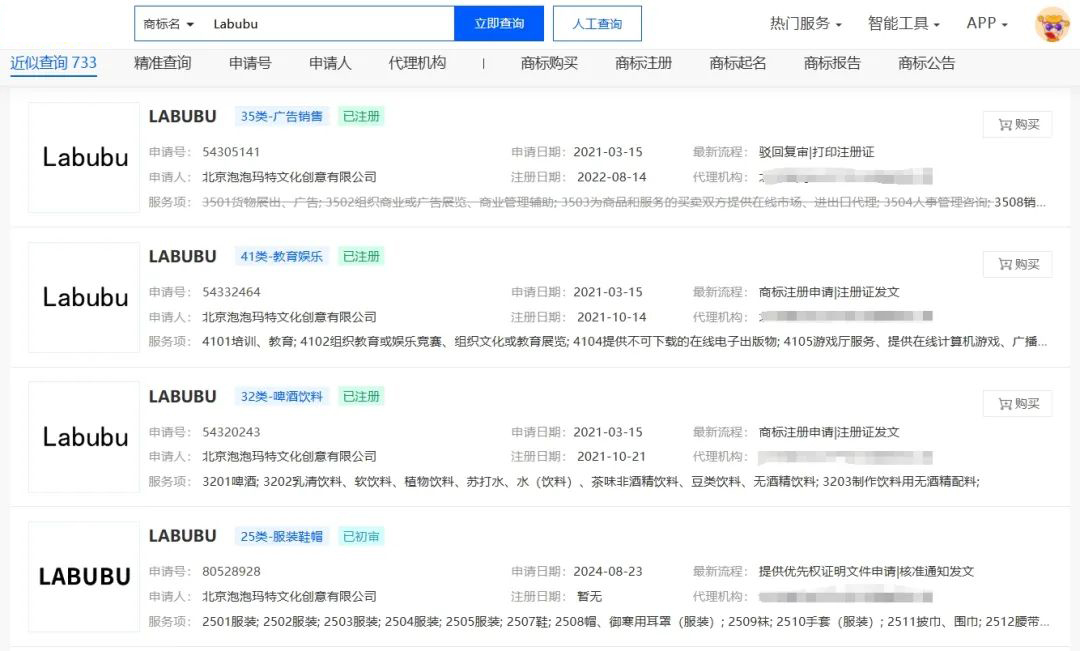Expand the 智能工具 menu
The width and height of the screenshot is (1080, 651).
903,24
